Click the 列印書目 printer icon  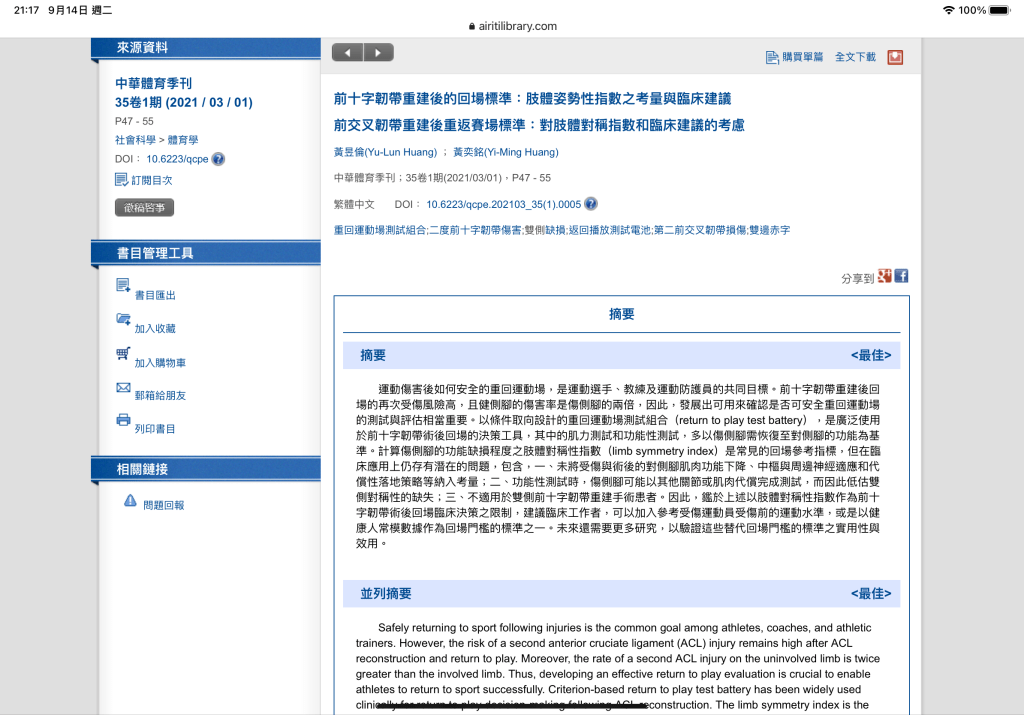tap(123, 420)
